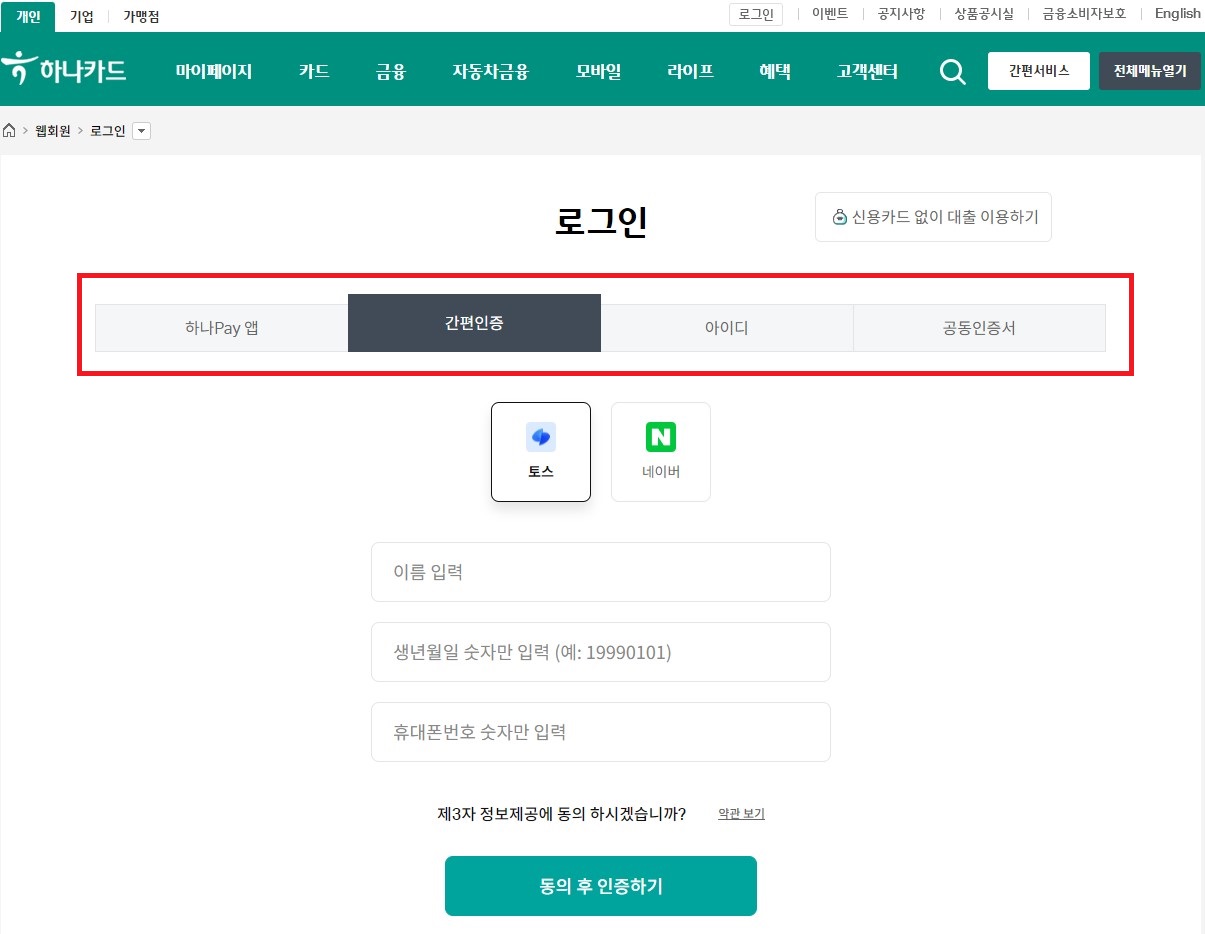Select Toss authentication provider
The image size is (1205, 934).
[x=540, y=451]
